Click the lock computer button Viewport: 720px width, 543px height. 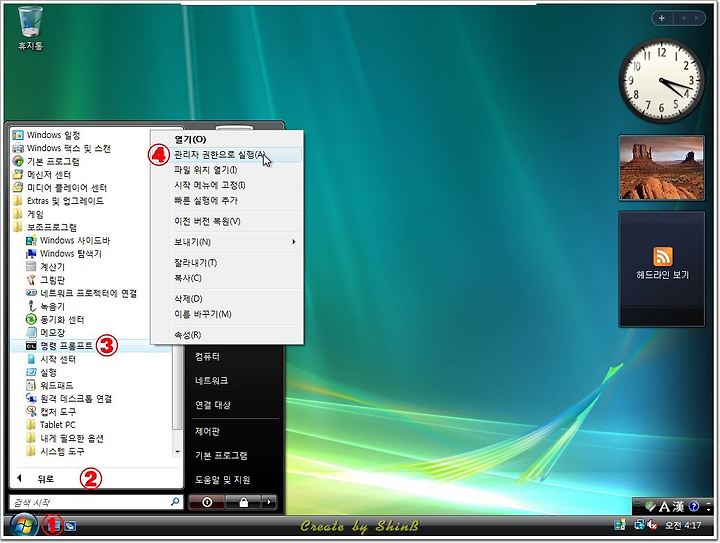243,502
